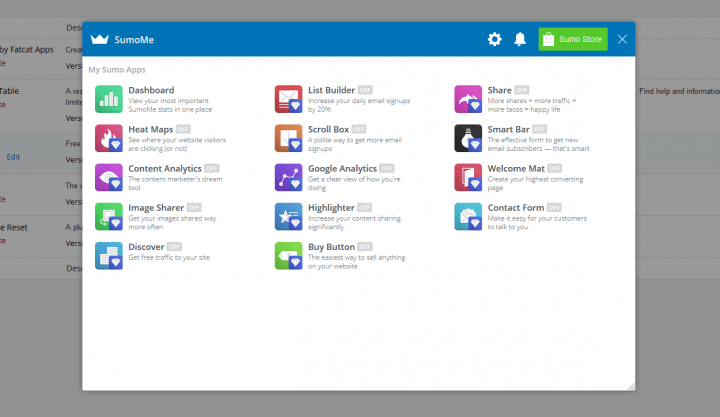Image resolution: width=720 pixels, height=417 pixels.
Task: Open the Dashboard app icon
Action: (x=109, y=99)
